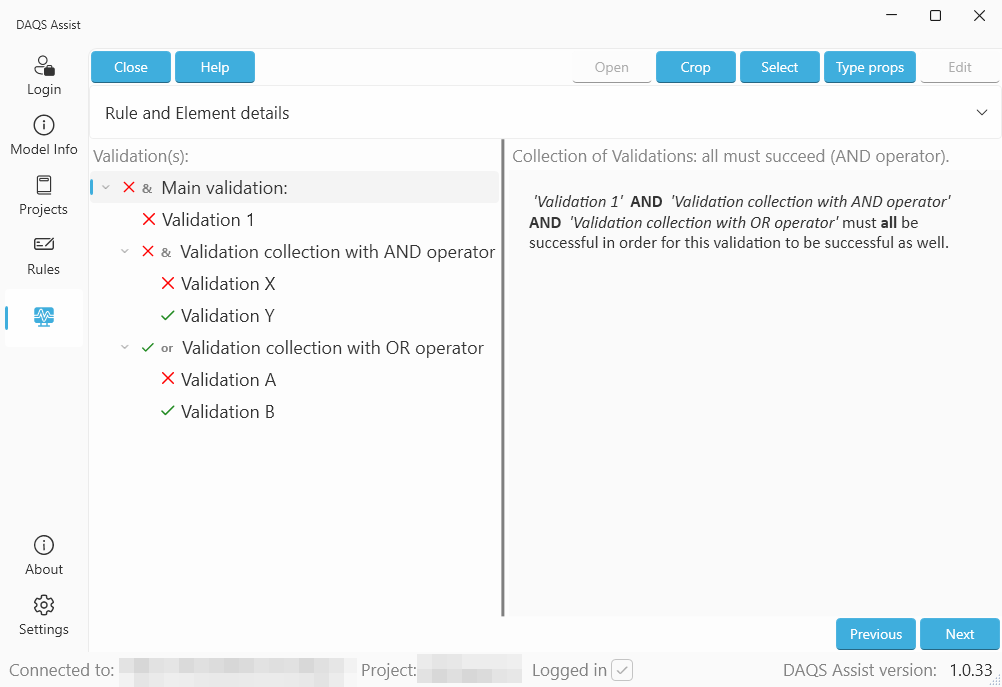Click the Next button
The width and height of the screenshot is (1002, 687).
[x=959, y=633]
